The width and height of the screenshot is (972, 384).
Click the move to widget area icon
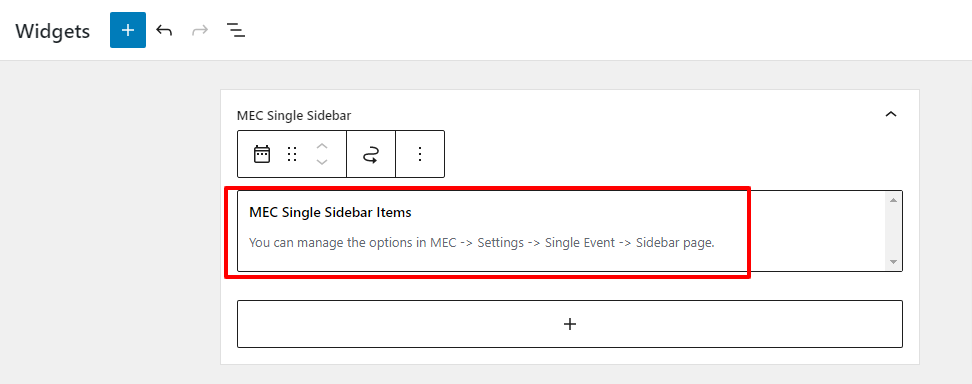pyautogui.click(x=371, y=154)
